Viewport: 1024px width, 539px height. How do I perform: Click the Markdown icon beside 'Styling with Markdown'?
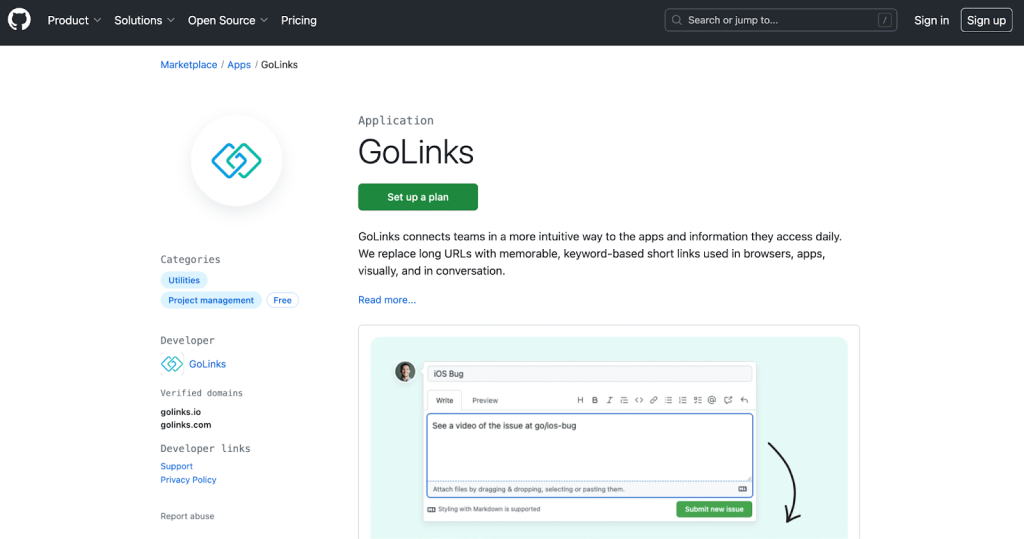[431, 509]
